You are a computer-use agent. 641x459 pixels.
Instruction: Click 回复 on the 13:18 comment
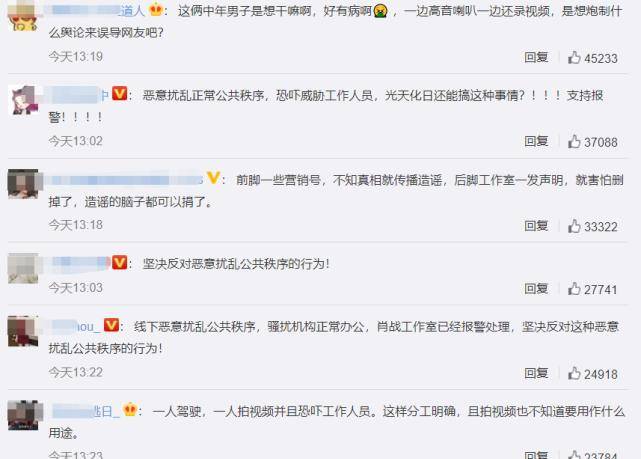tap(536, 225)
